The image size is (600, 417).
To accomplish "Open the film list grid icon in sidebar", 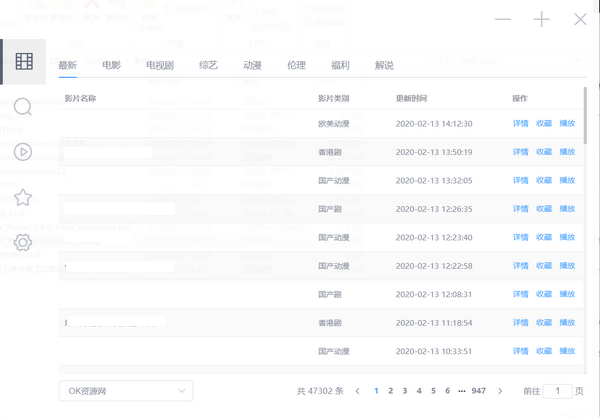I will (23, 62).
